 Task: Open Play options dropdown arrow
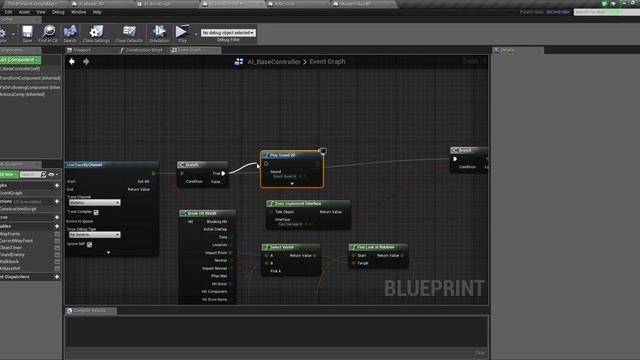click(196, 34)
